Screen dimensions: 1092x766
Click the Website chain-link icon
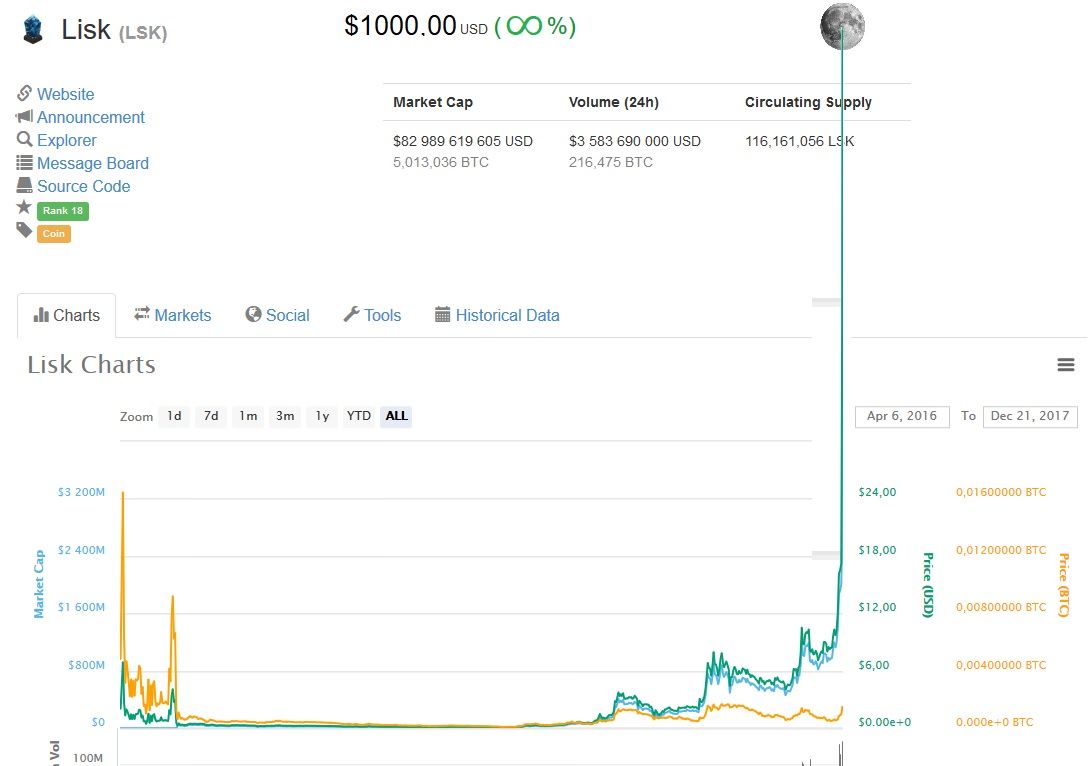pos(24,94)
